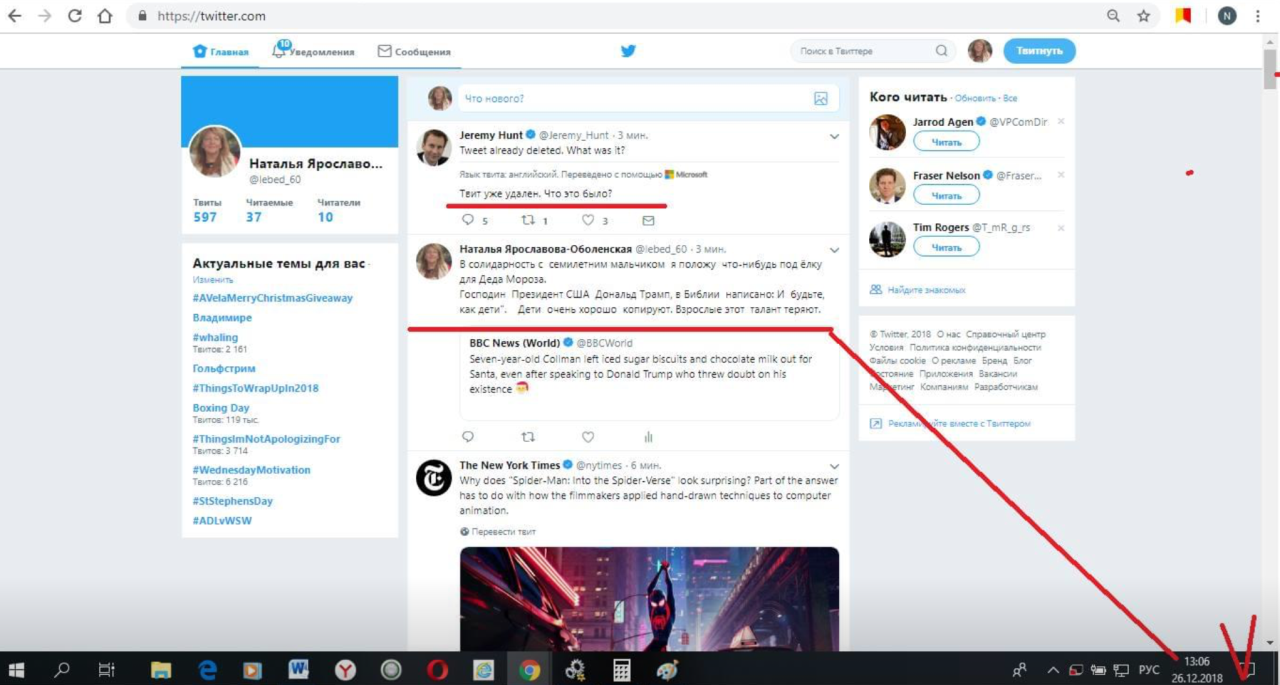Switch to the Сообщения messages tab
Viewport: 1280px width, 685px height.
[x=414, y=52]
